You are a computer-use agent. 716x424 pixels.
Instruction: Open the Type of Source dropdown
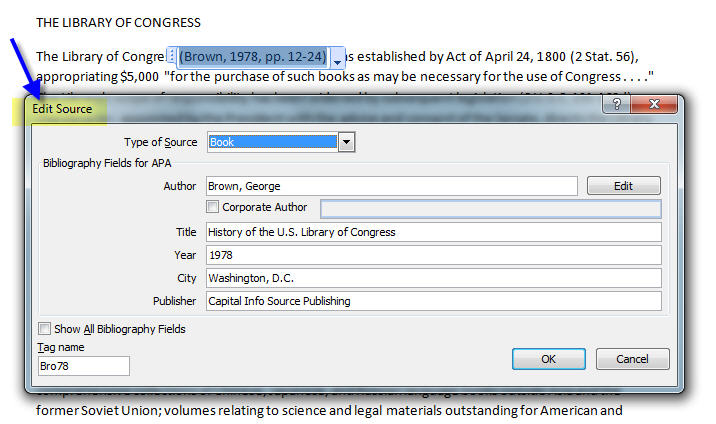point(347,142)
